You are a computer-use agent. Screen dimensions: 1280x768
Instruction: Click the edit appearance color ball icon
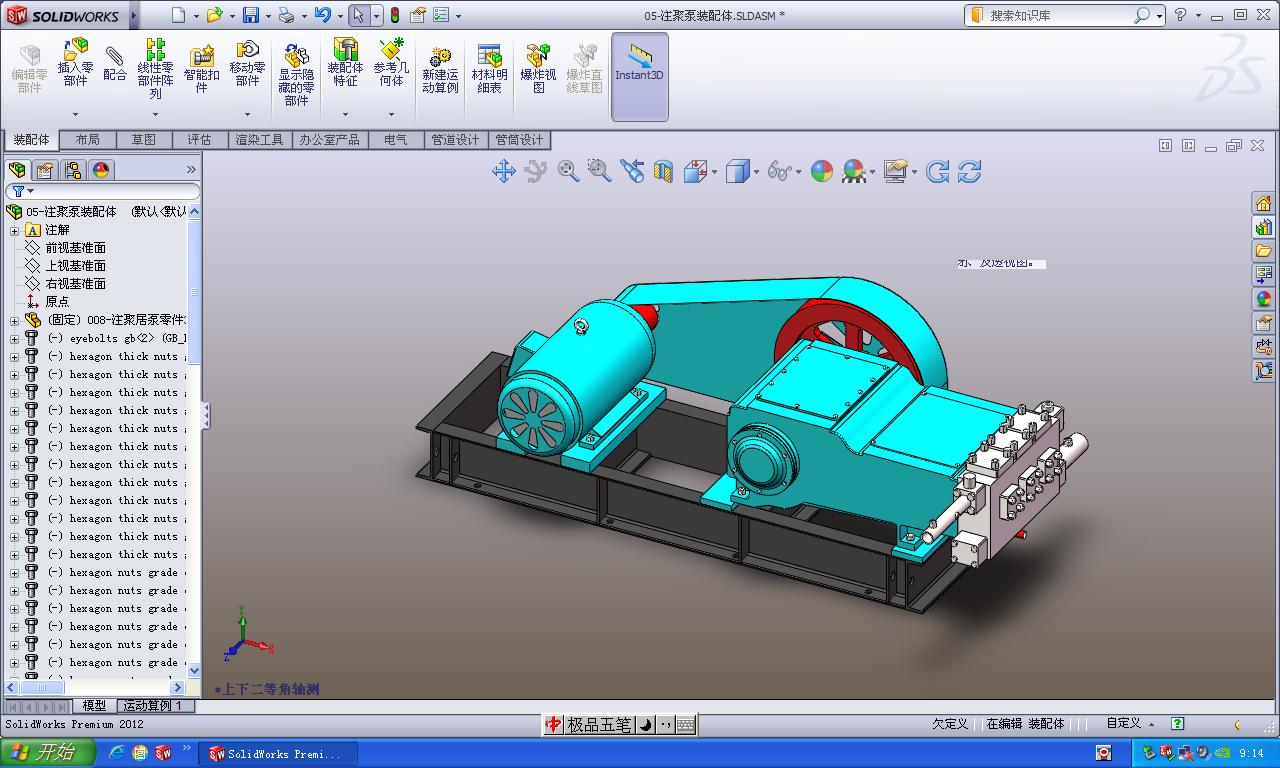(821, 171)
